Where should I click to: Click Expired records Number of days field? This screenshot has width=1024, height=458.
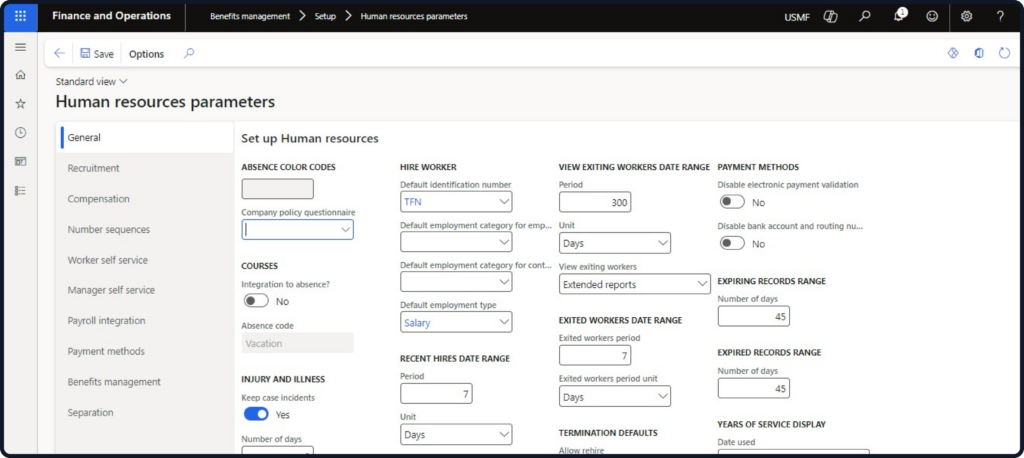point(754,388)
